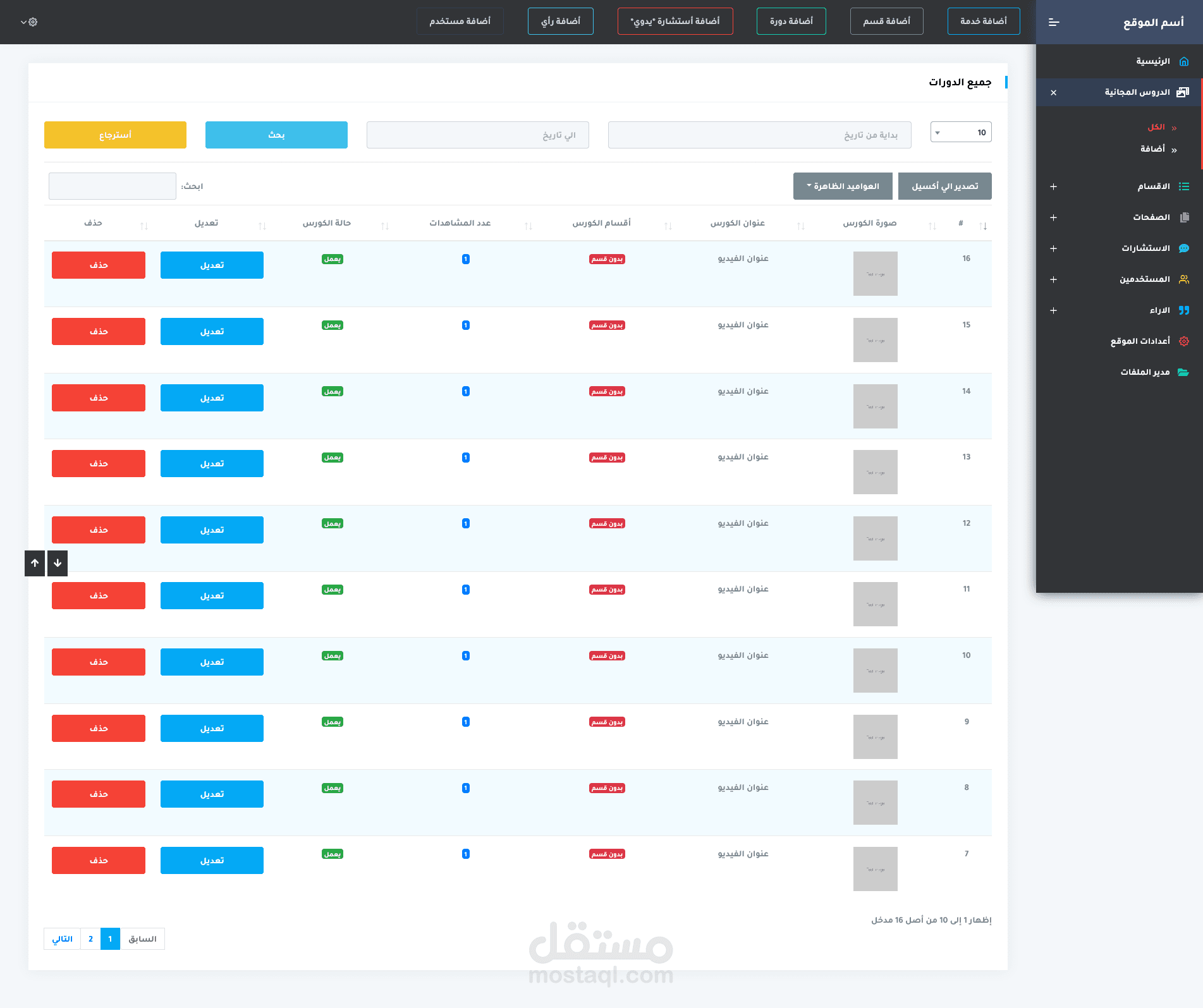Close the الدروس المجانية submenu with X
This screenshot has height=1008, width=1203.
tap(1053, 92)
